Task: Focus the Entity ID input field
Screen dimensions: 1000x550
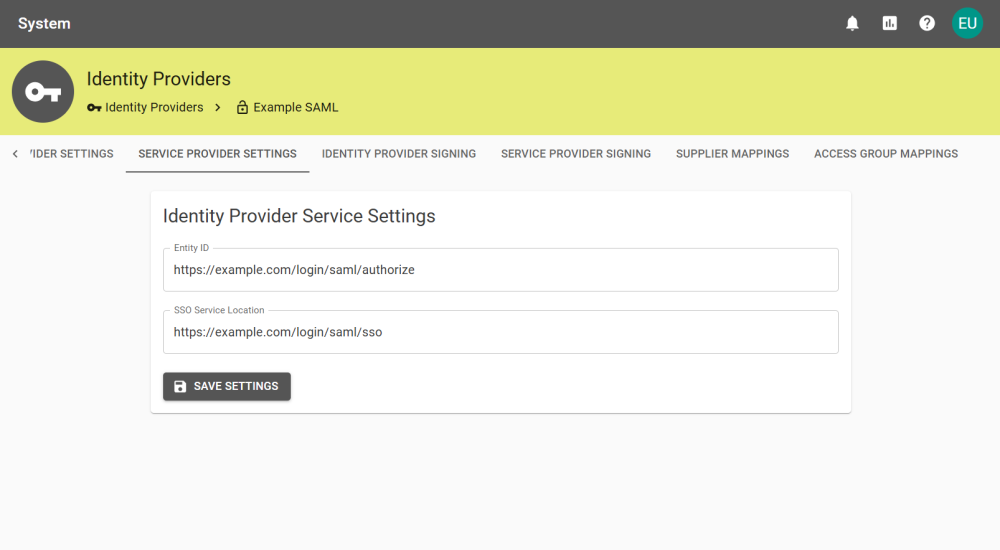Action: [x=501, y=270]
